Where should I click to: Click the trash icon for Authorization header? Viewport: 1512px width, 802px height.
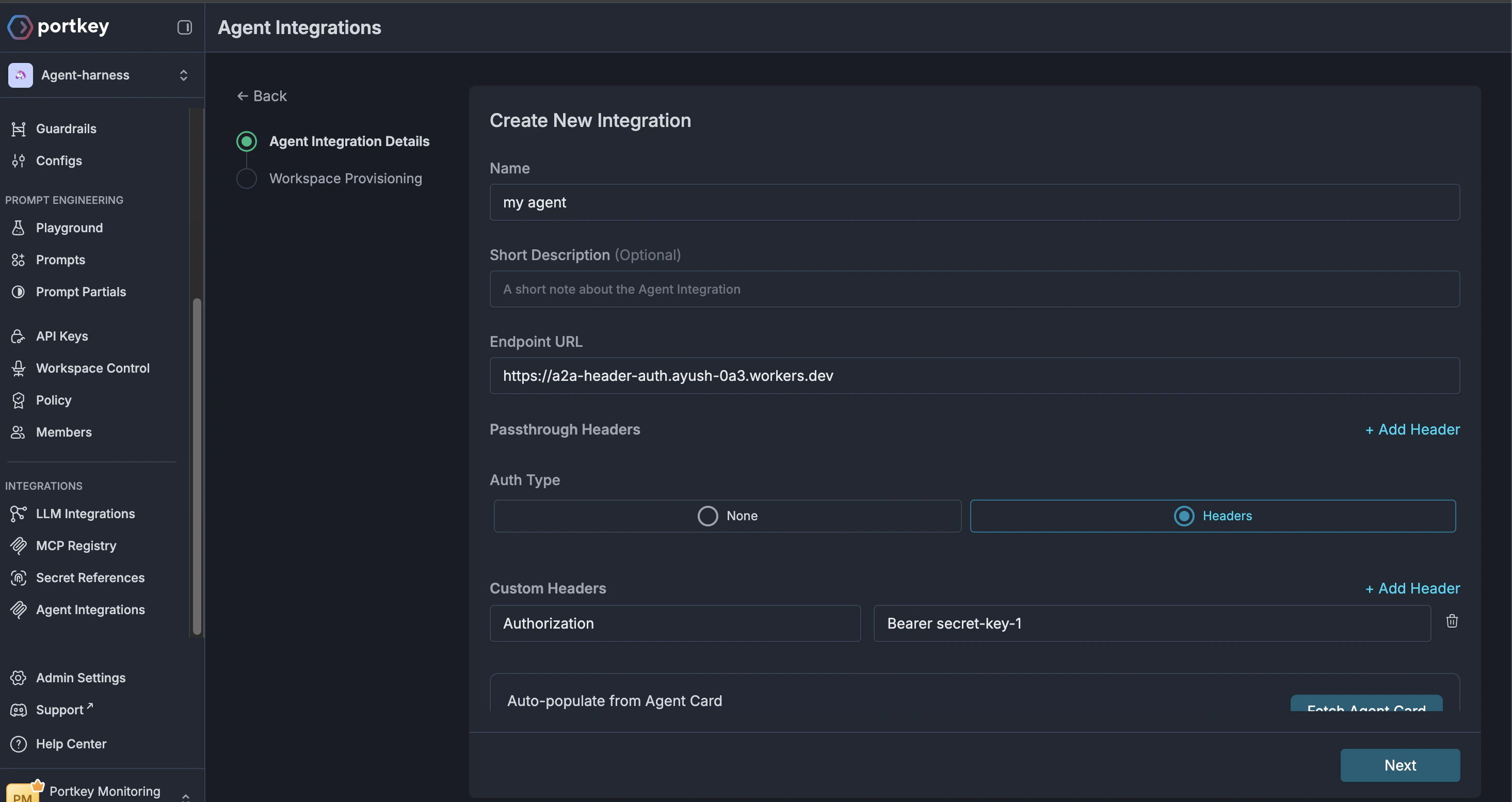click(x=1452, y=621)
